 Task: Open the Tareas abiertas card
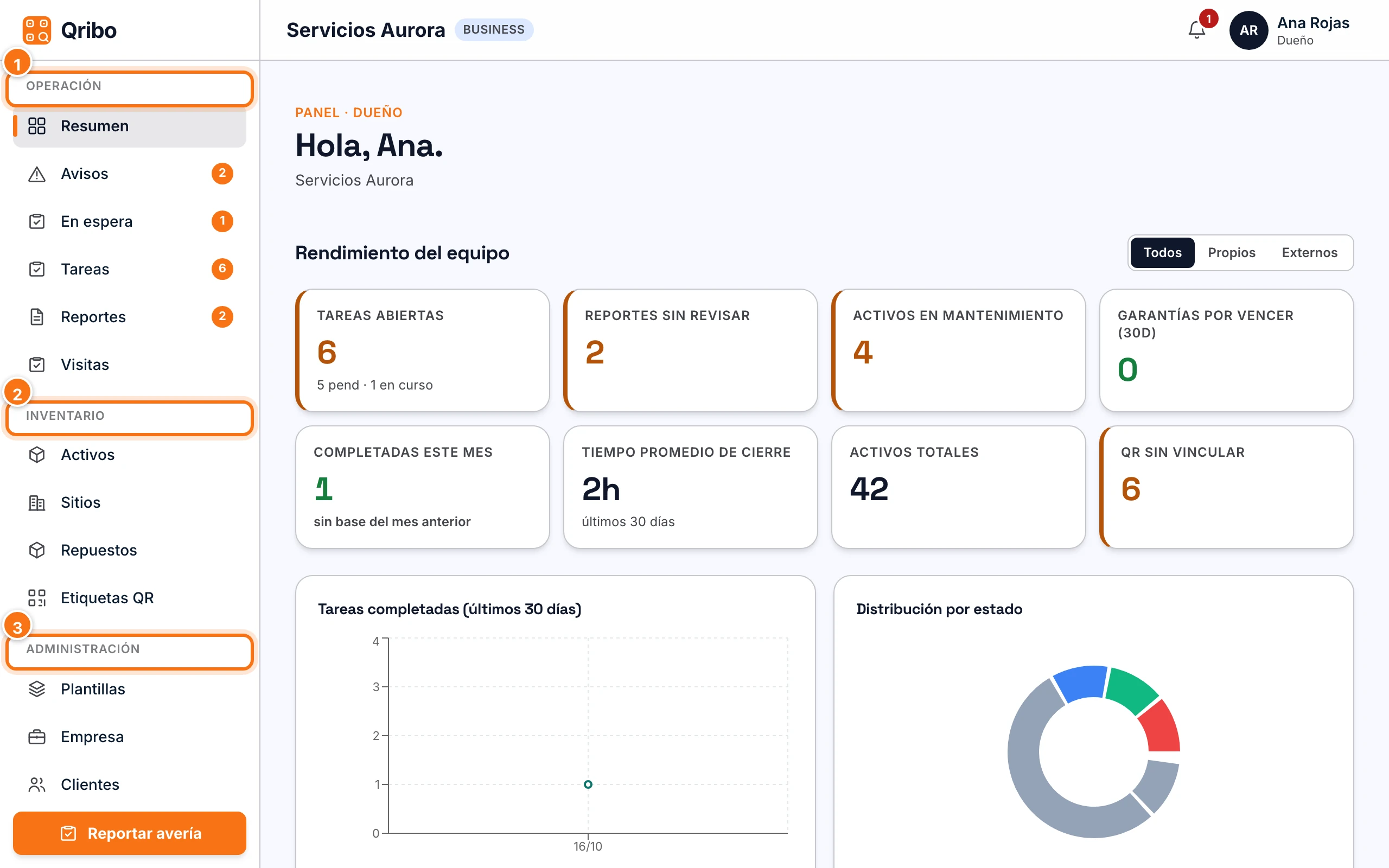pos(423,350)
